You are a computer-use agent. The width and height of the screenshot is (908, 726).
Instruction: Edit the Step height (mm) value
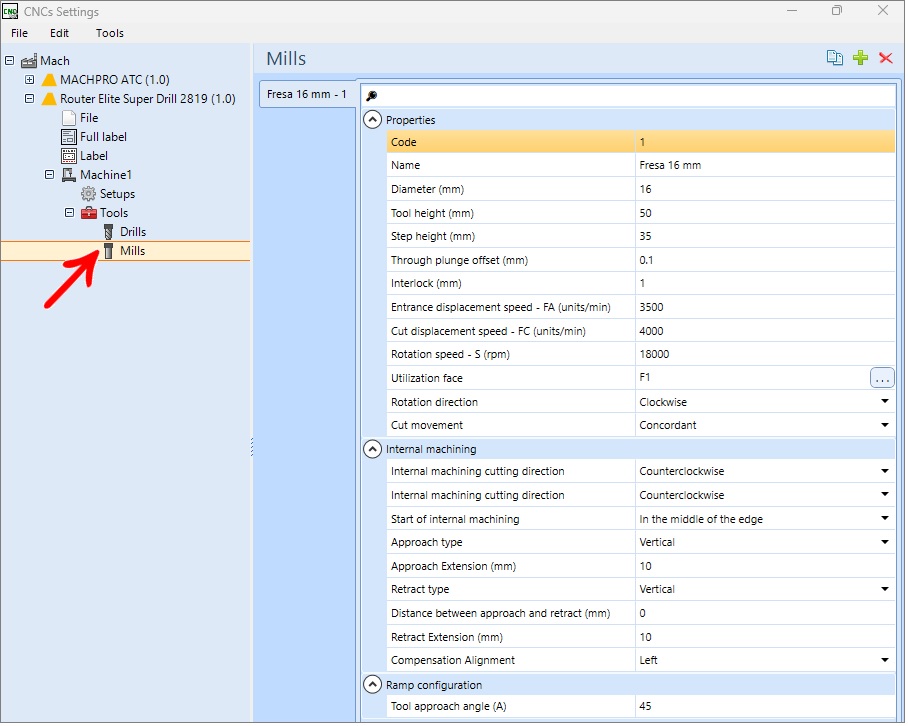[x=764, y=237]
